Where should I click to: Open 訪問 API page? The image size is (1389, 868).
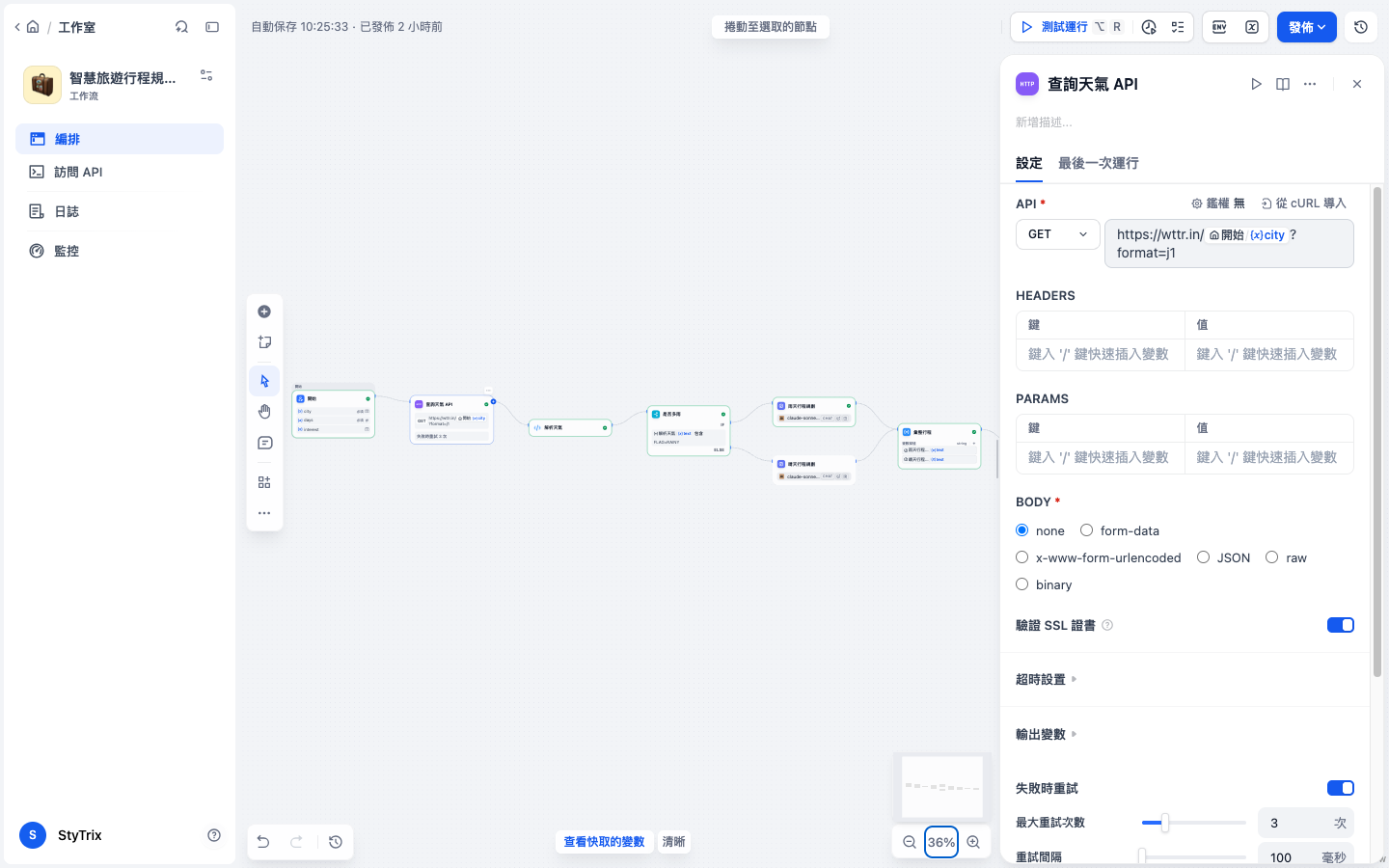click(x=120, y=172)
